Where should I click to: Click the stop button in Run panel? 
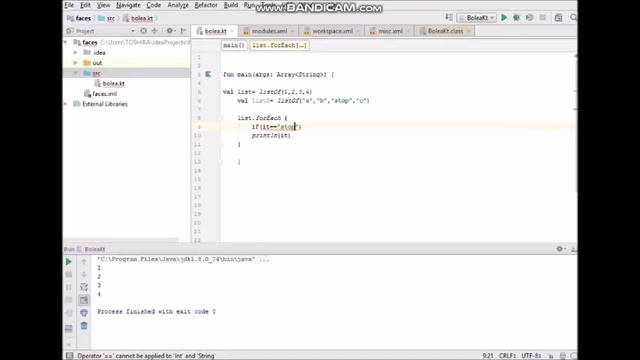point(69,275)
